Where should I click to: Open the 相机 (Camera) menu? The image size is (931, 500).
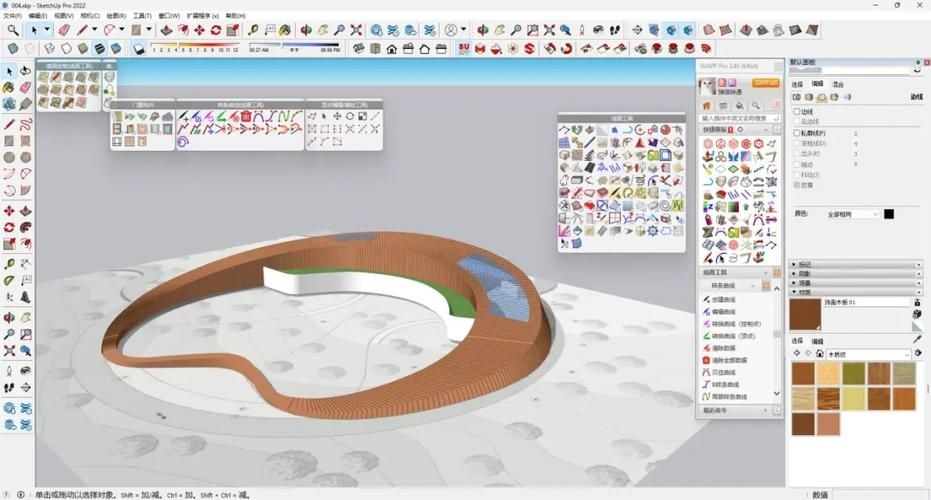tap(91, 17)
